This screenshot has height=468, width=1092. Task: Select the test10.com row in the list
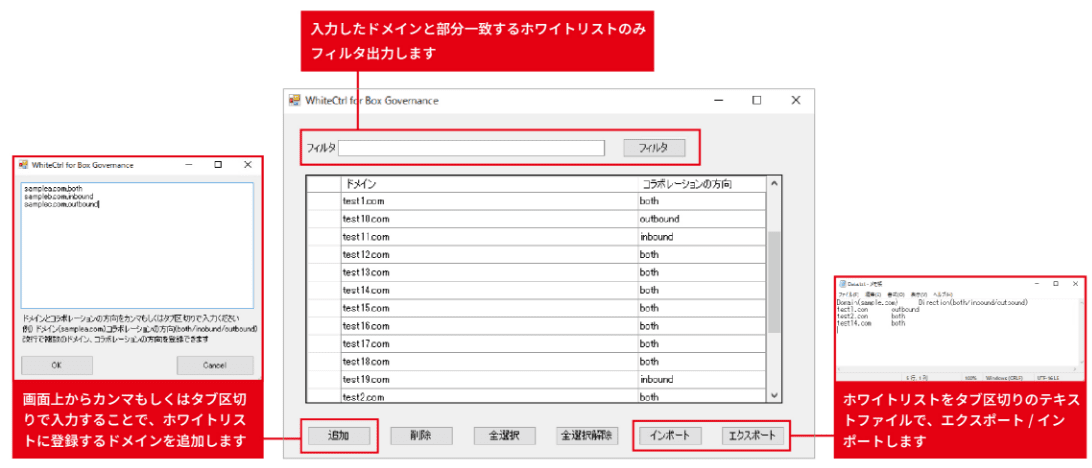coord(488,219)
